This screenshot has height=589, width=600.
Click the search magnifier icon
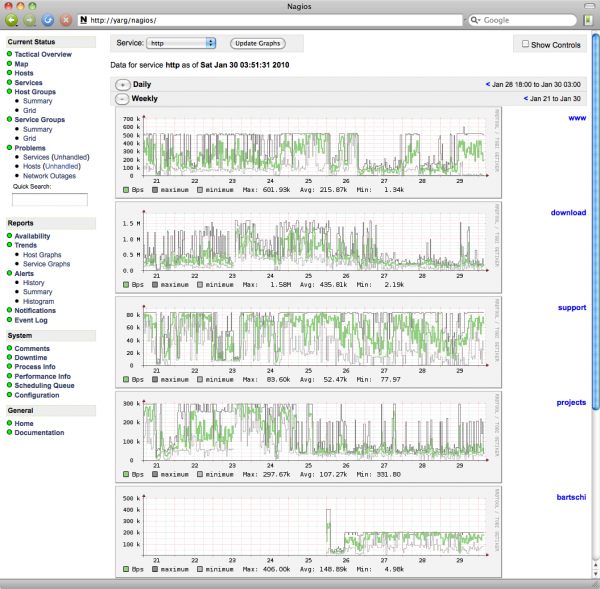pyautogui.click(x=475, y=19)
